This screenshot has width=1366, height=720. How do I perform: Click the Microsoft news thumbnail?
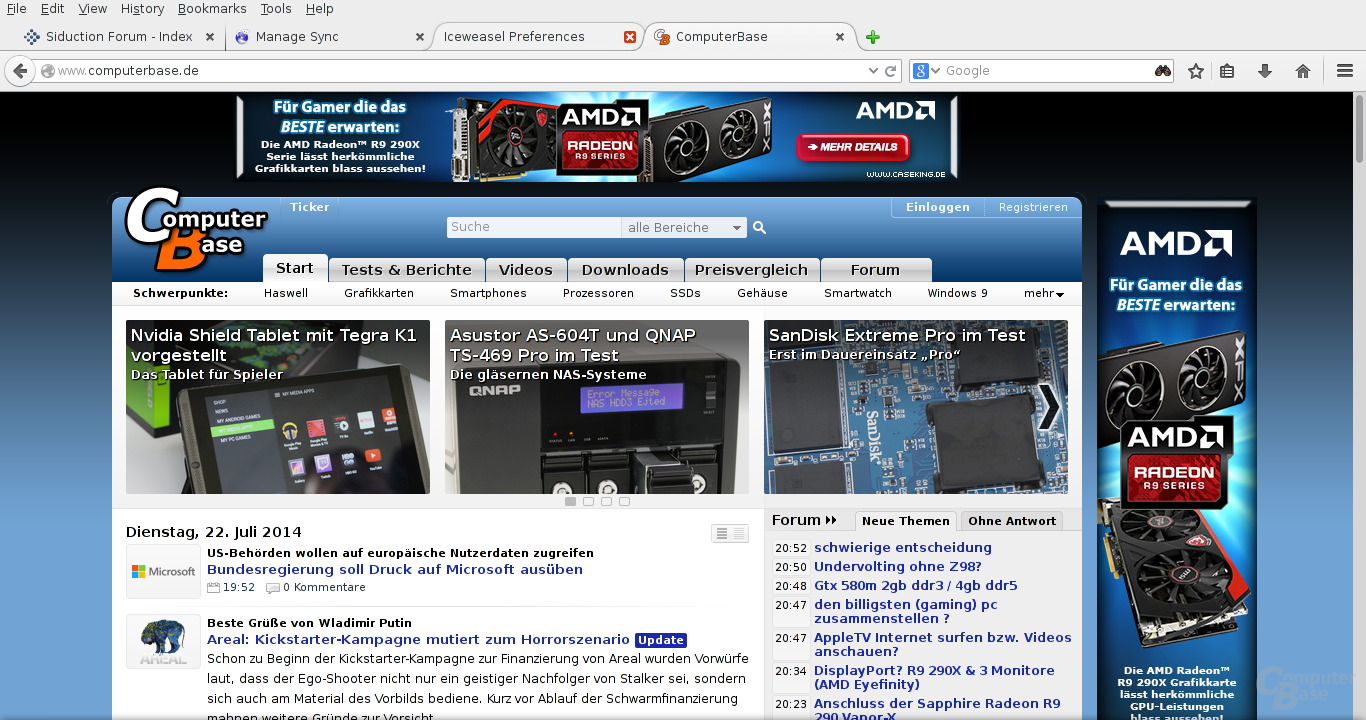(163, 572)
